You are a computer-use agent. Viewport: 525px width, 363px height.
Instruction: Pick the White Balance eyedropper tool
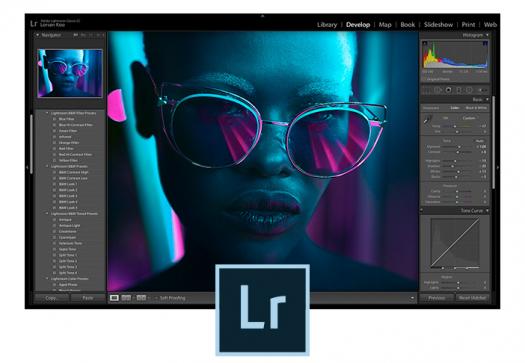pyautogui.click(x=428, y=119)
